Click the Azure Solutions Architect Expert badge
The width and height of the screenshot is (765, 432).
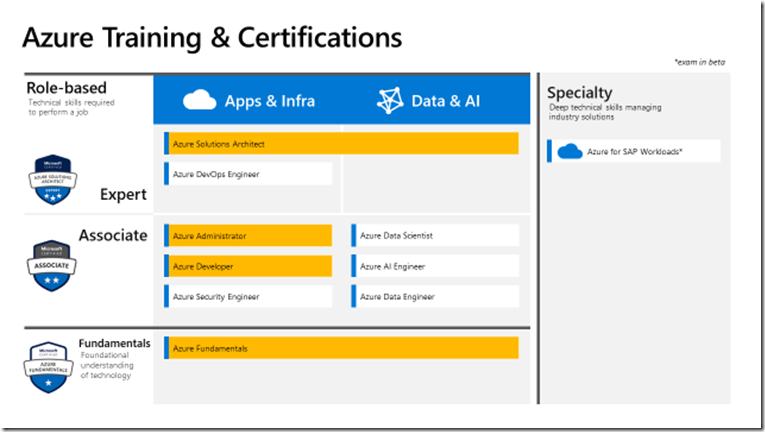point(53,180)
